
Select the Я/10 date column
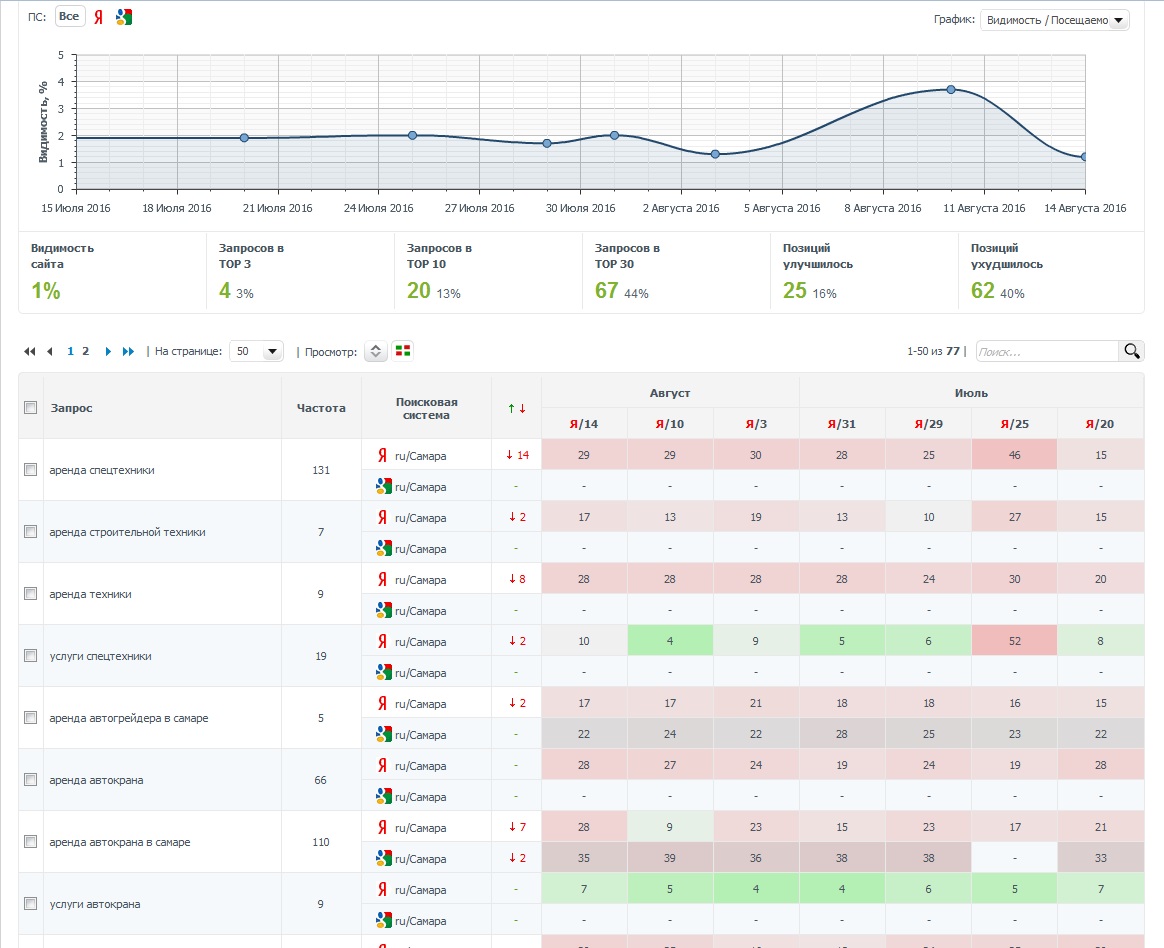(670, 424)
